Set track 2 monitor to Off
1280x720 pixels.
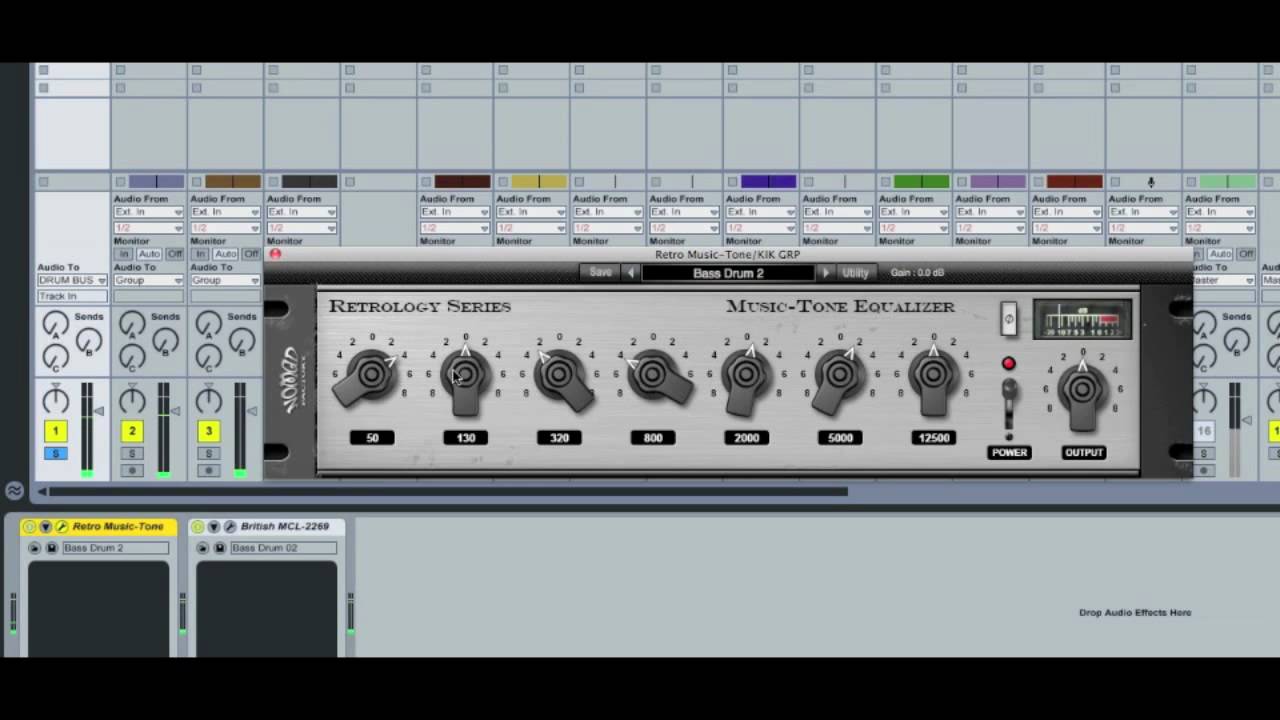pyautogui.click(x=175, y=254)
